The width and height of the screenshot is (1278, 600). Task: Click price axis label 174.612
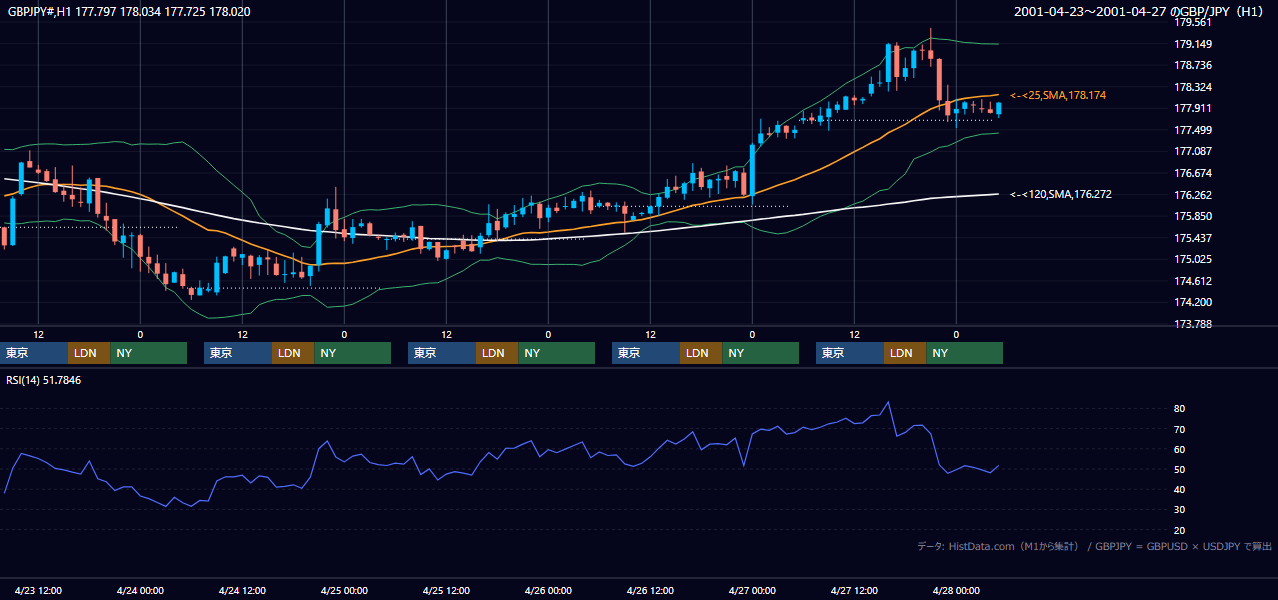tap(1193, 281)
